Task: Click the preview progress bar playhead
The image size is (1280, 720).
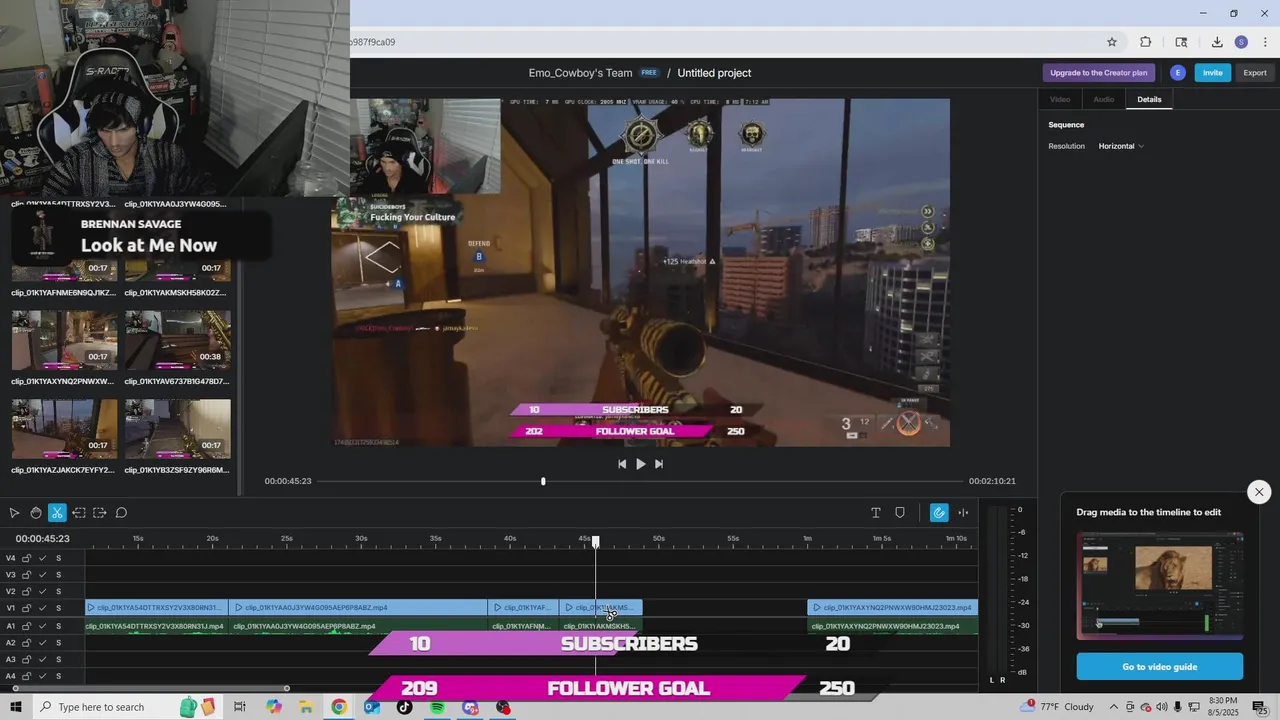Action: tap(543, 481)
